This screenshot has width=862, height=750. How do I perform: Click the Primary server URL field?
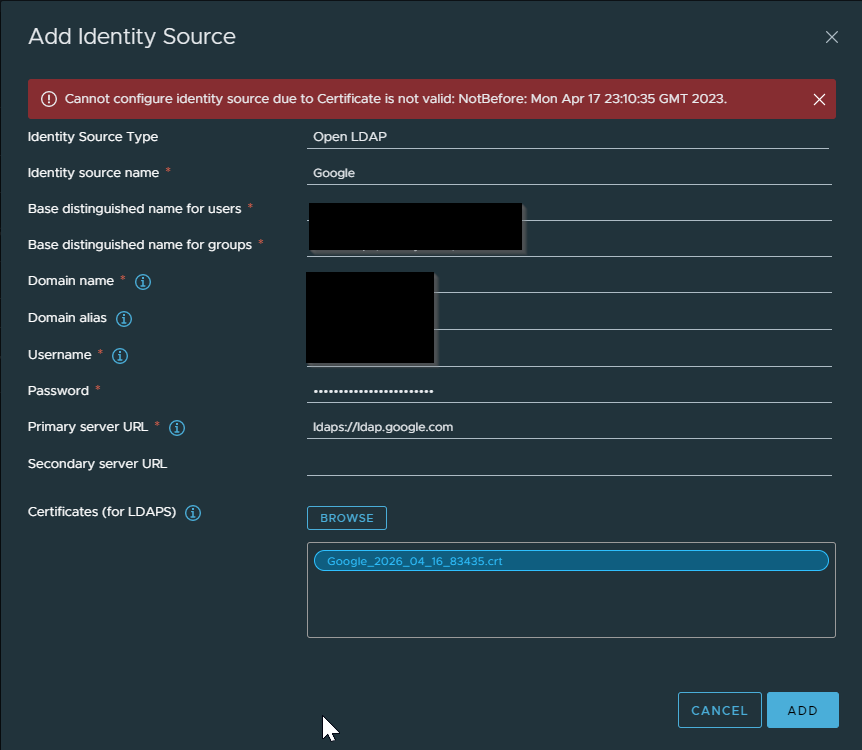click(568, 426)
